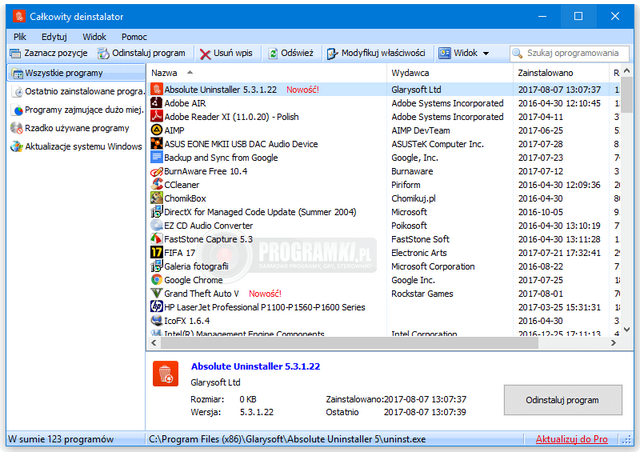This screenshot has height=453, width=643.
Task: Click the Programy zajmujące dużo miejsca icon
Action: (18, 110)
